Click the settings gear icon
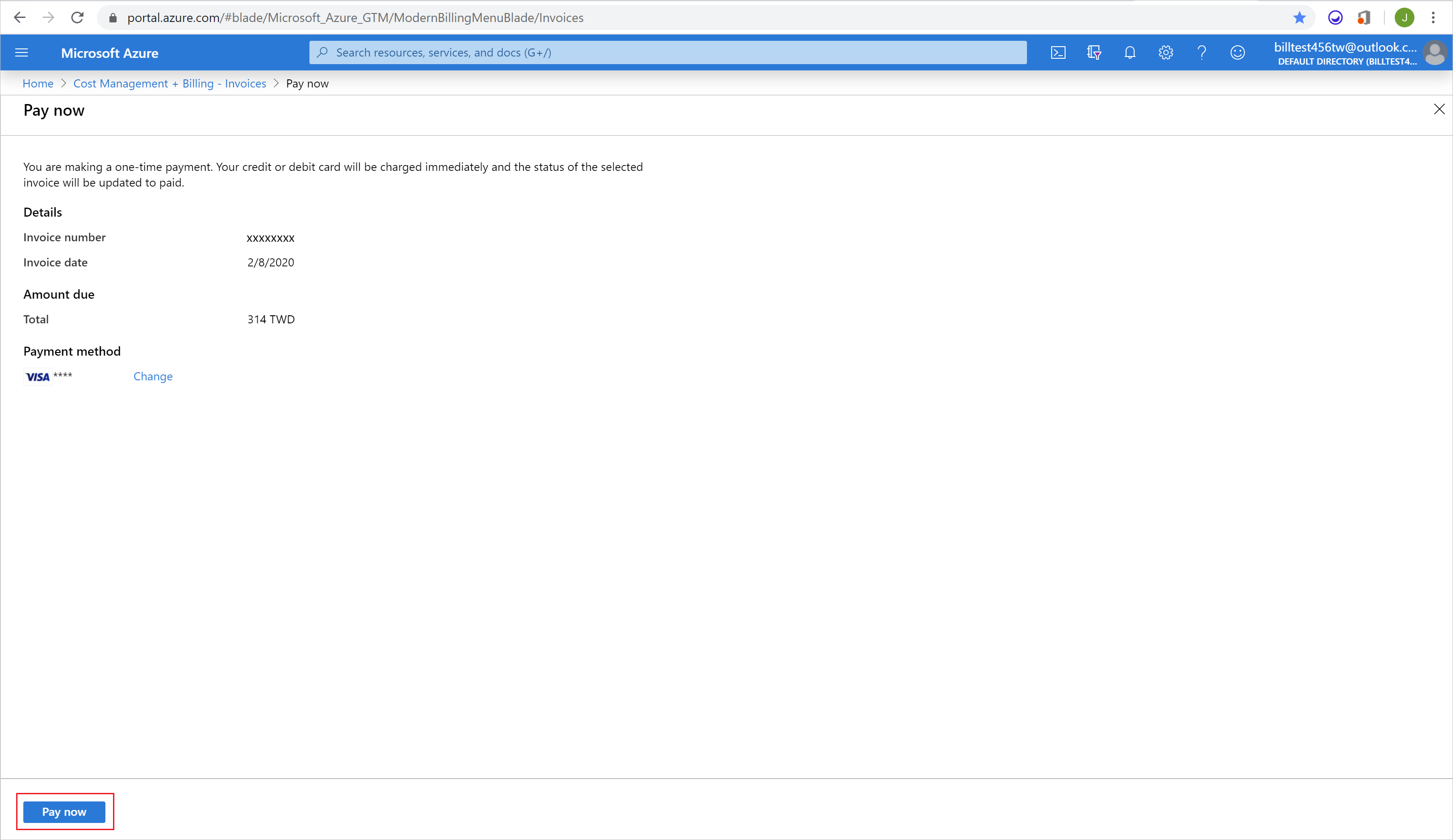The image size is (1453, 840). pos(1165,52)
